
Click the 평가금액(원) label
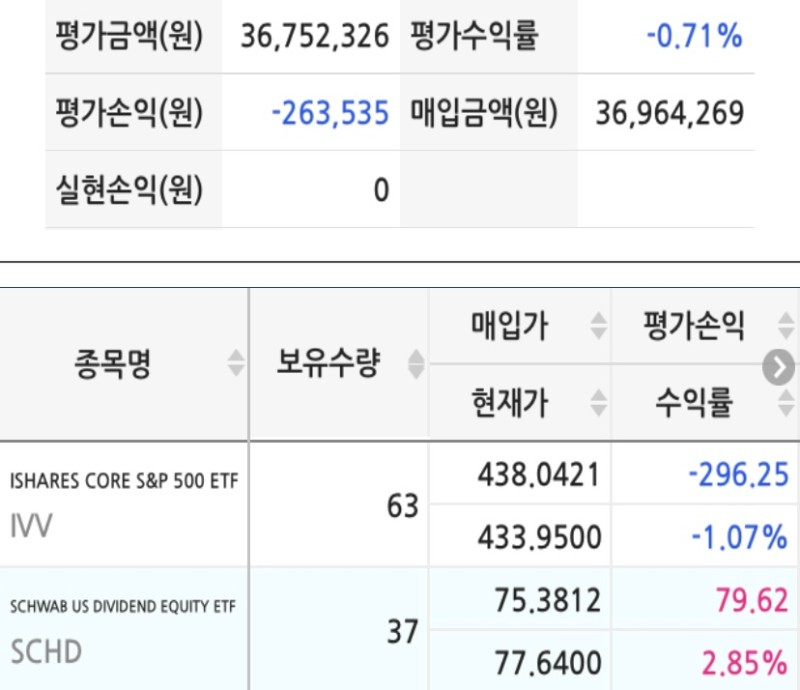(129, 36)
